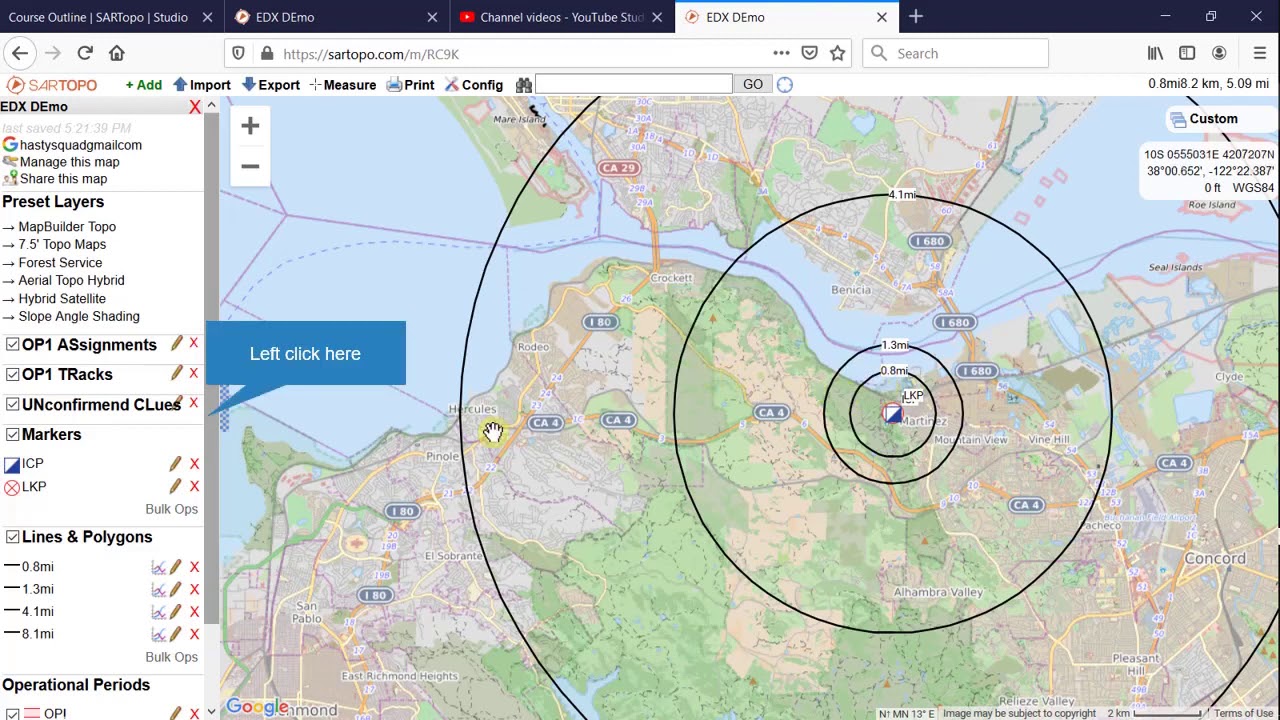The height and width of the screenshot is (720, 1280).
Task: Click the binoculars search icon
Action: pos(523,85)
